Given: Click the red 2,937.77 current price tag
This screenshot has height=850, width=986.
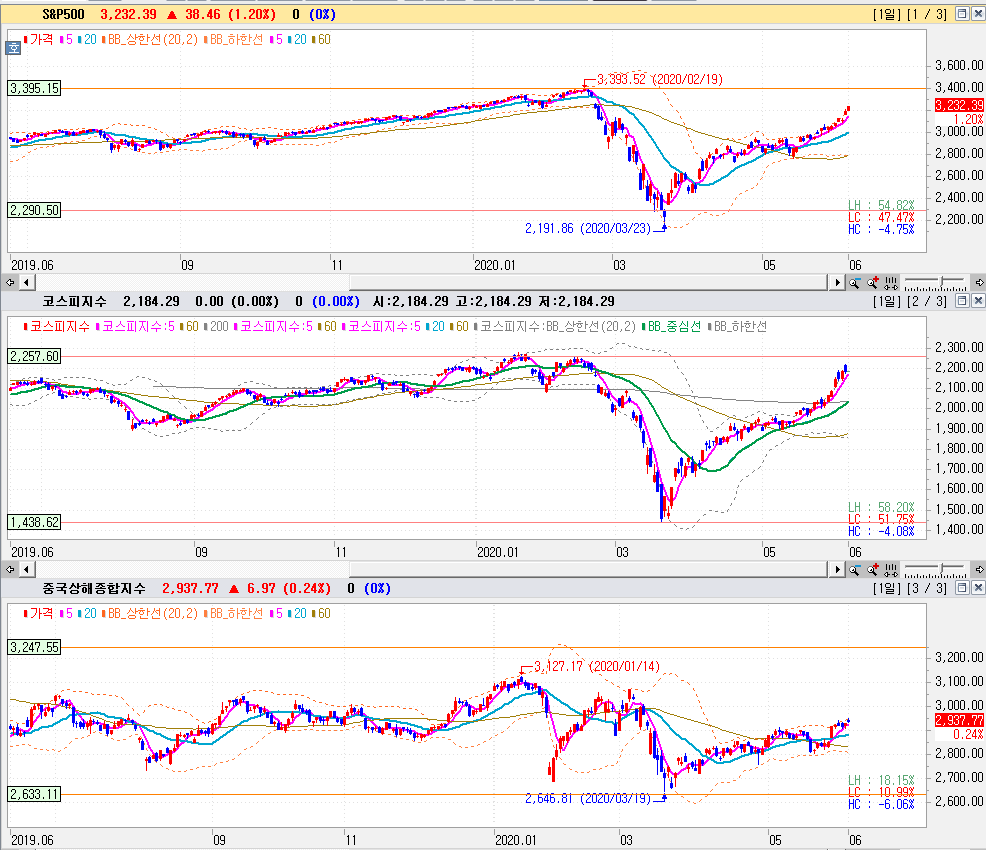Looking at the screenshot, I should (x=959, y=720).
